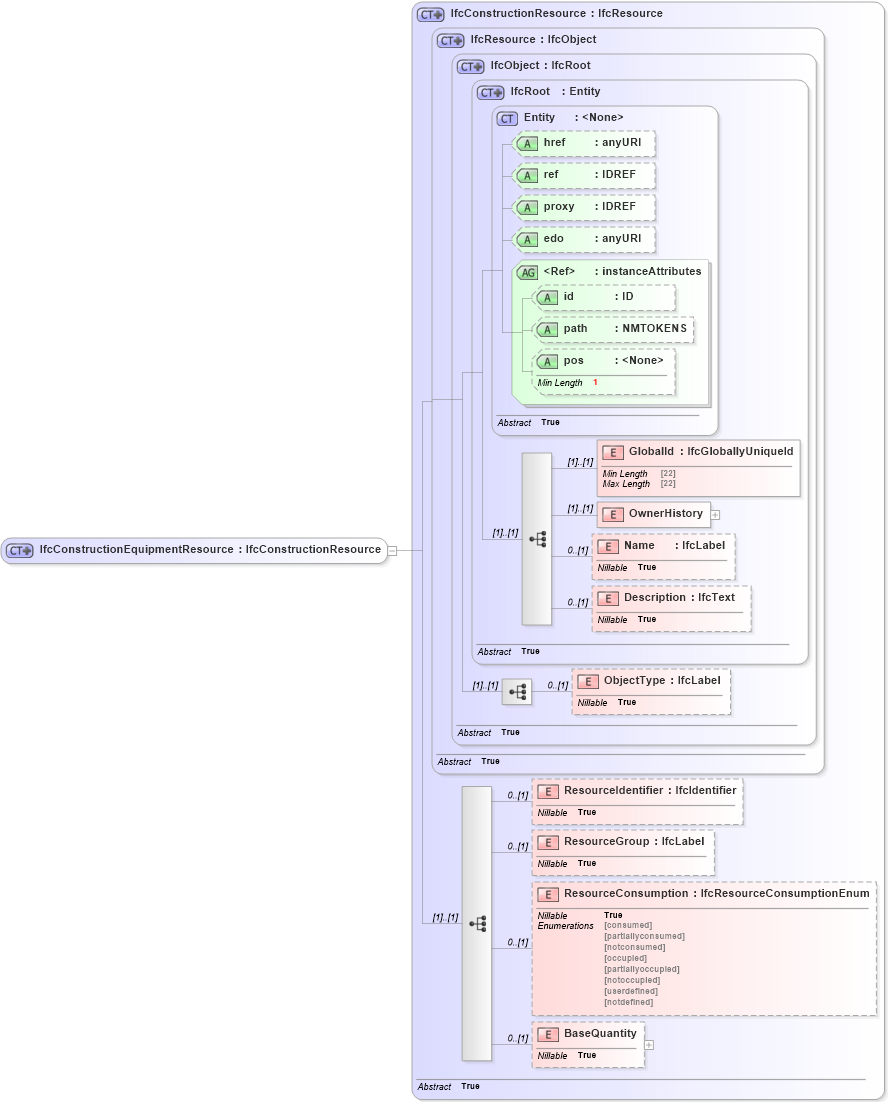
Task: Select the IfcObject : IfcRoot header
Action: [540, 65]
